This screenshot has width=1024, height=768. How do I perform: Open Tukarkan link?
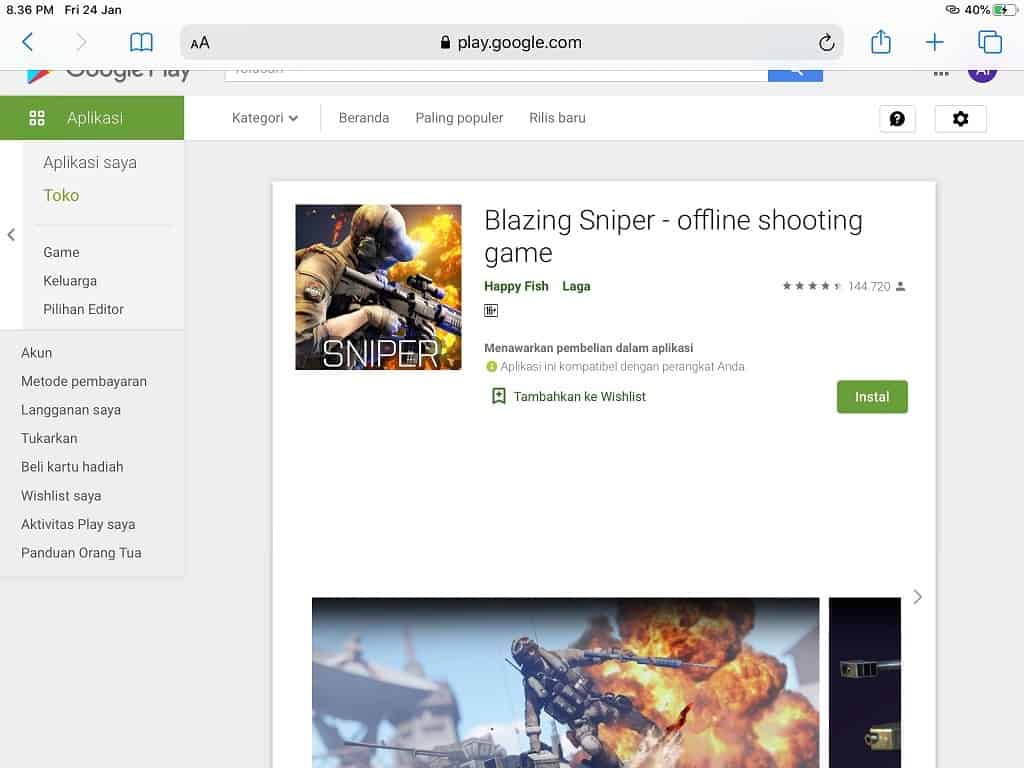(x=49, y=438)
